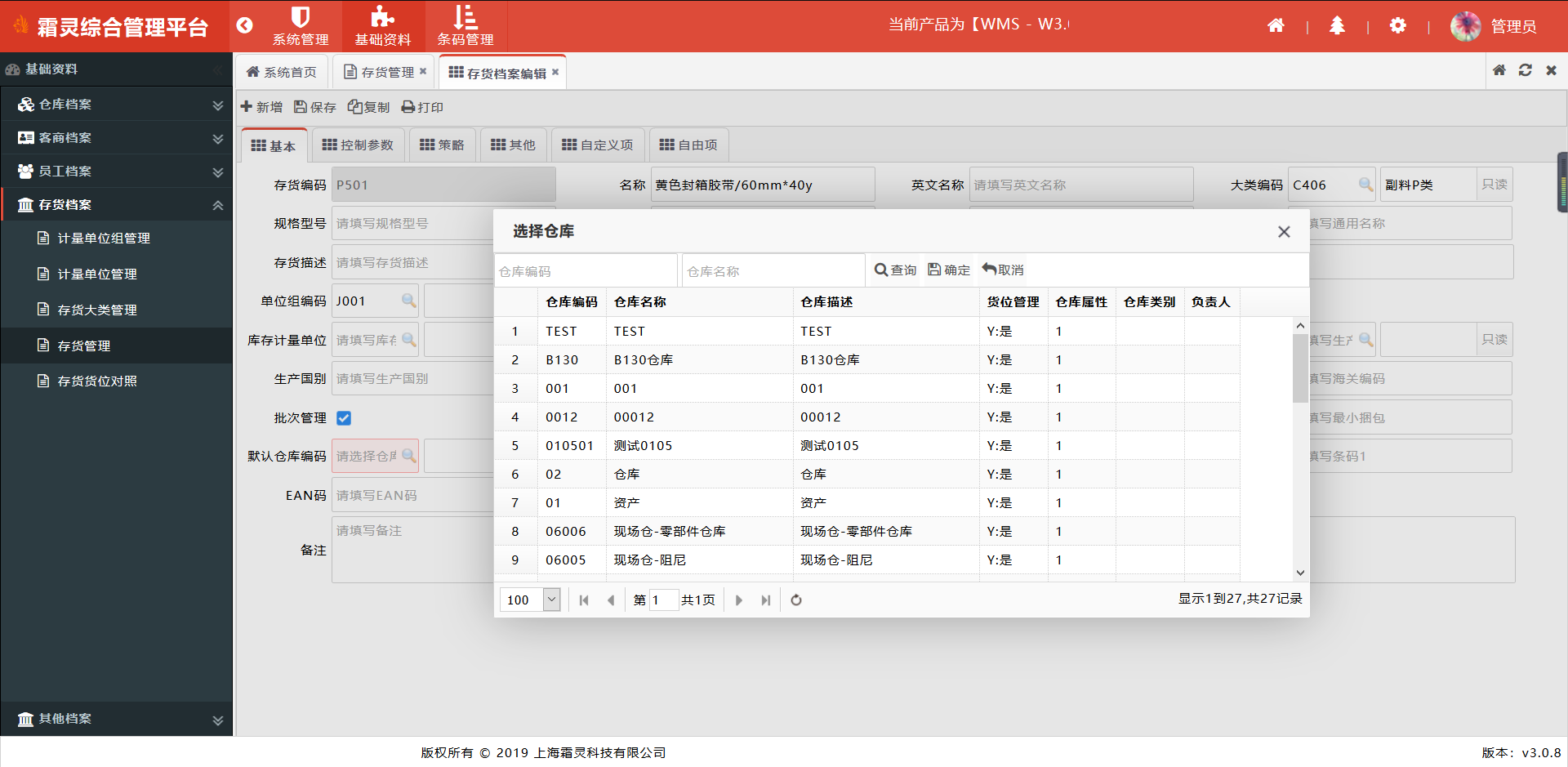Click the refresh icon in tab bar

point(1525,70)
